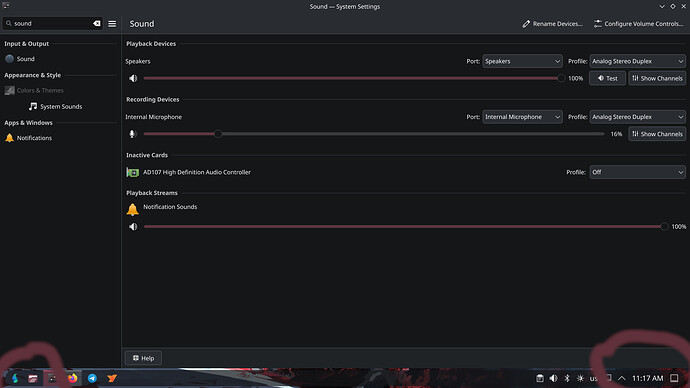690x388 pixels.
Task: Click the show desktop icon
Action: pyautogui.click(x=675, y=378)
